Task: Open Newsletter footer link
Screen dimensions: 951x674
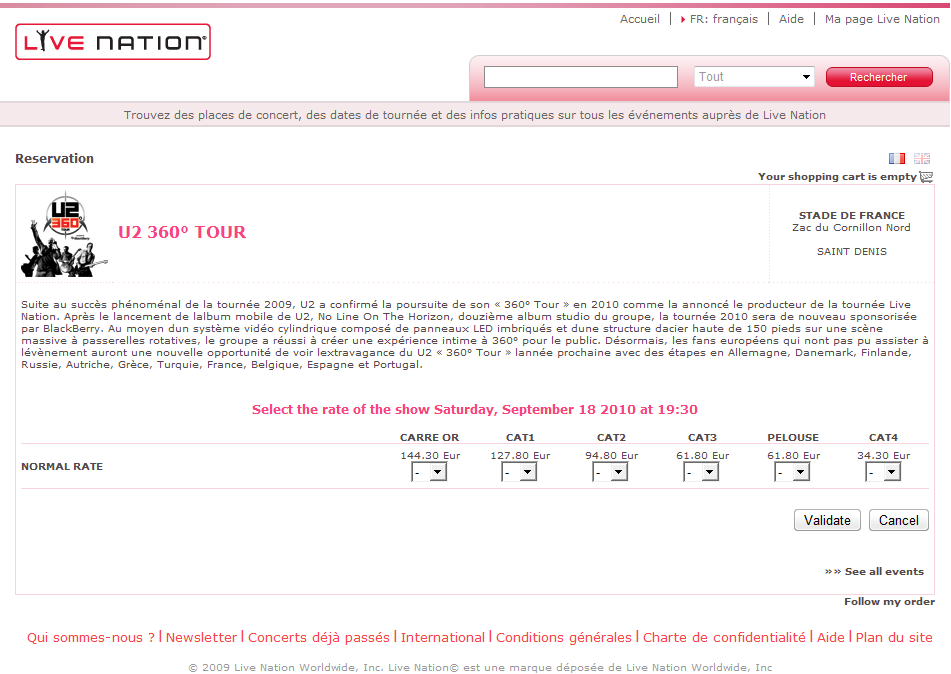Action: pos(201,638)
